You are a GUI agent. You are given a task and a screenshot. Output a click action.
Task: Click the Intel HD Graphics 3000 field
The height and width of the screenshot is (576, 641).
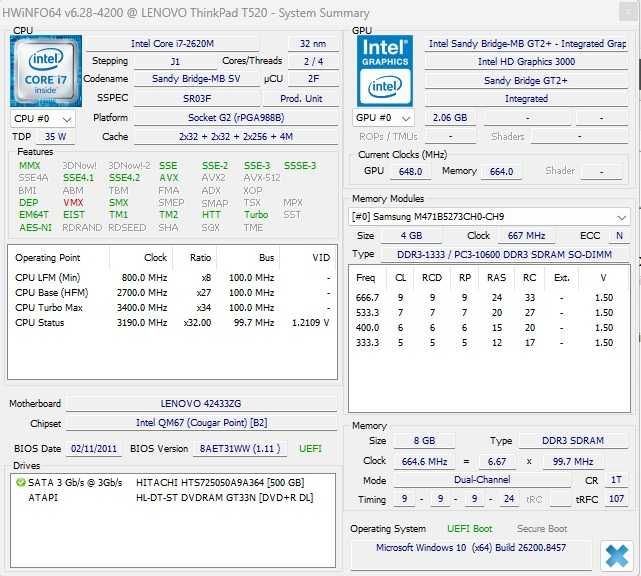(526, 61)
